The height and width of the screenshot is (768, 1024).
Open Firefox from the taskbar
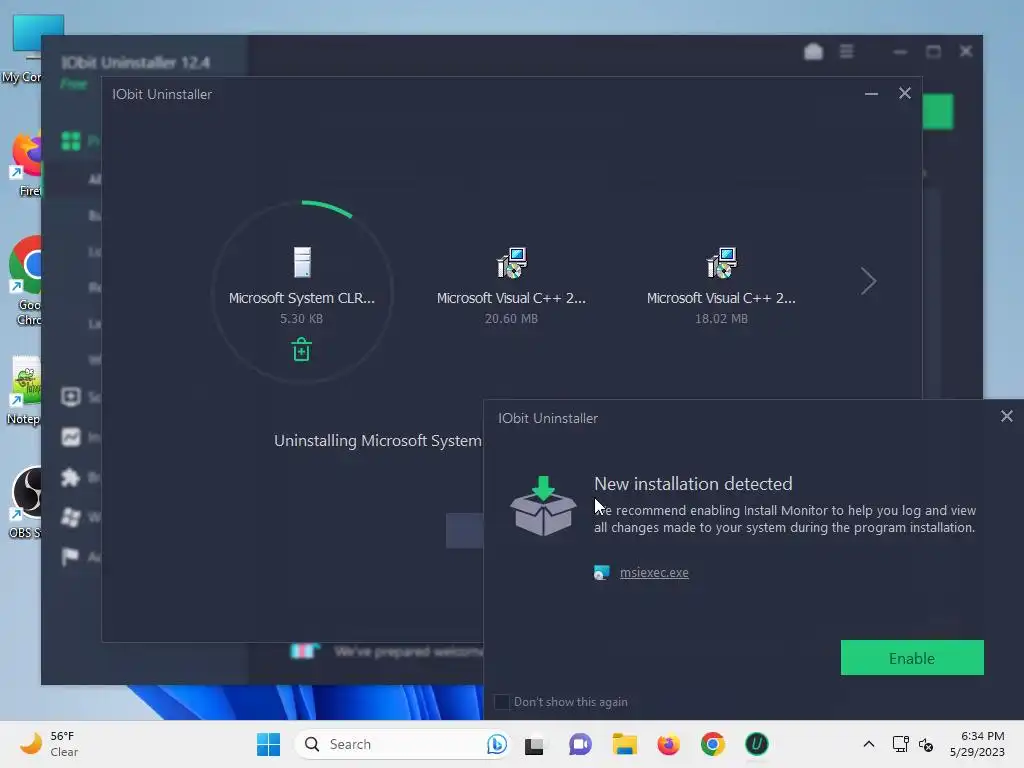tap(668, 744)
